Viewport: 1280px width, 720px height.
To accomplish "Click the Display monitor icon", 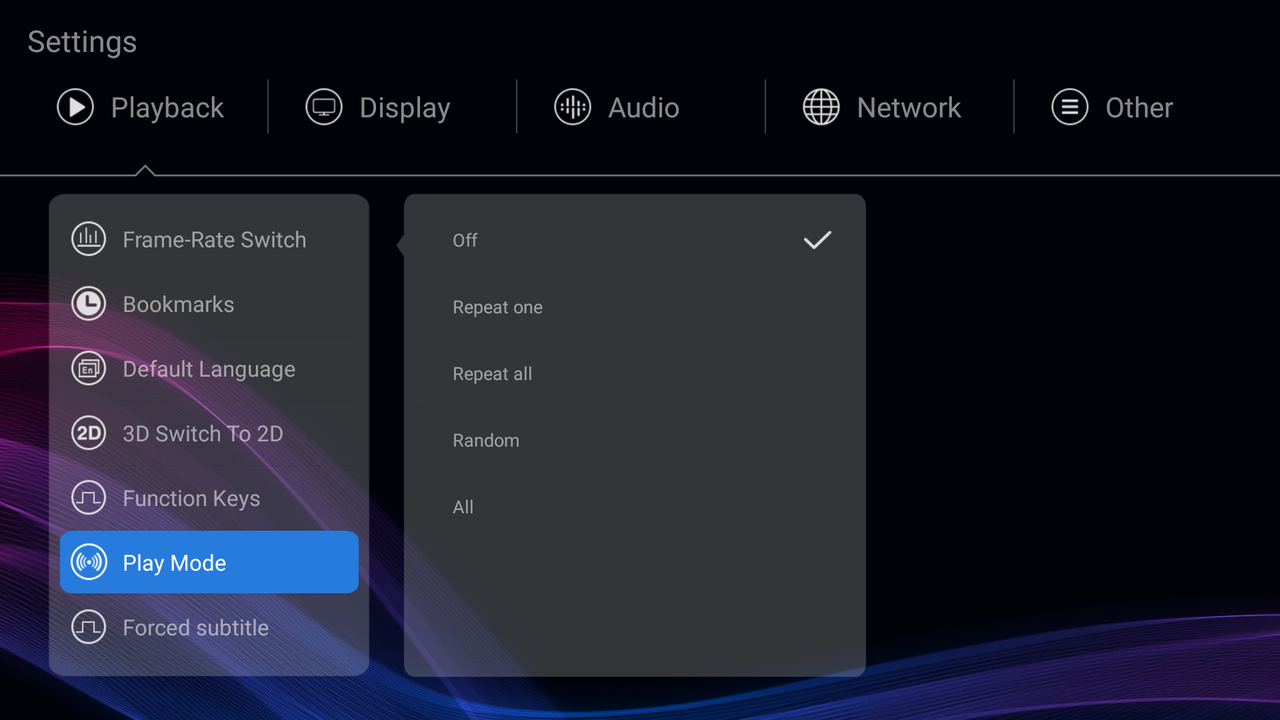I will (324, 107).
